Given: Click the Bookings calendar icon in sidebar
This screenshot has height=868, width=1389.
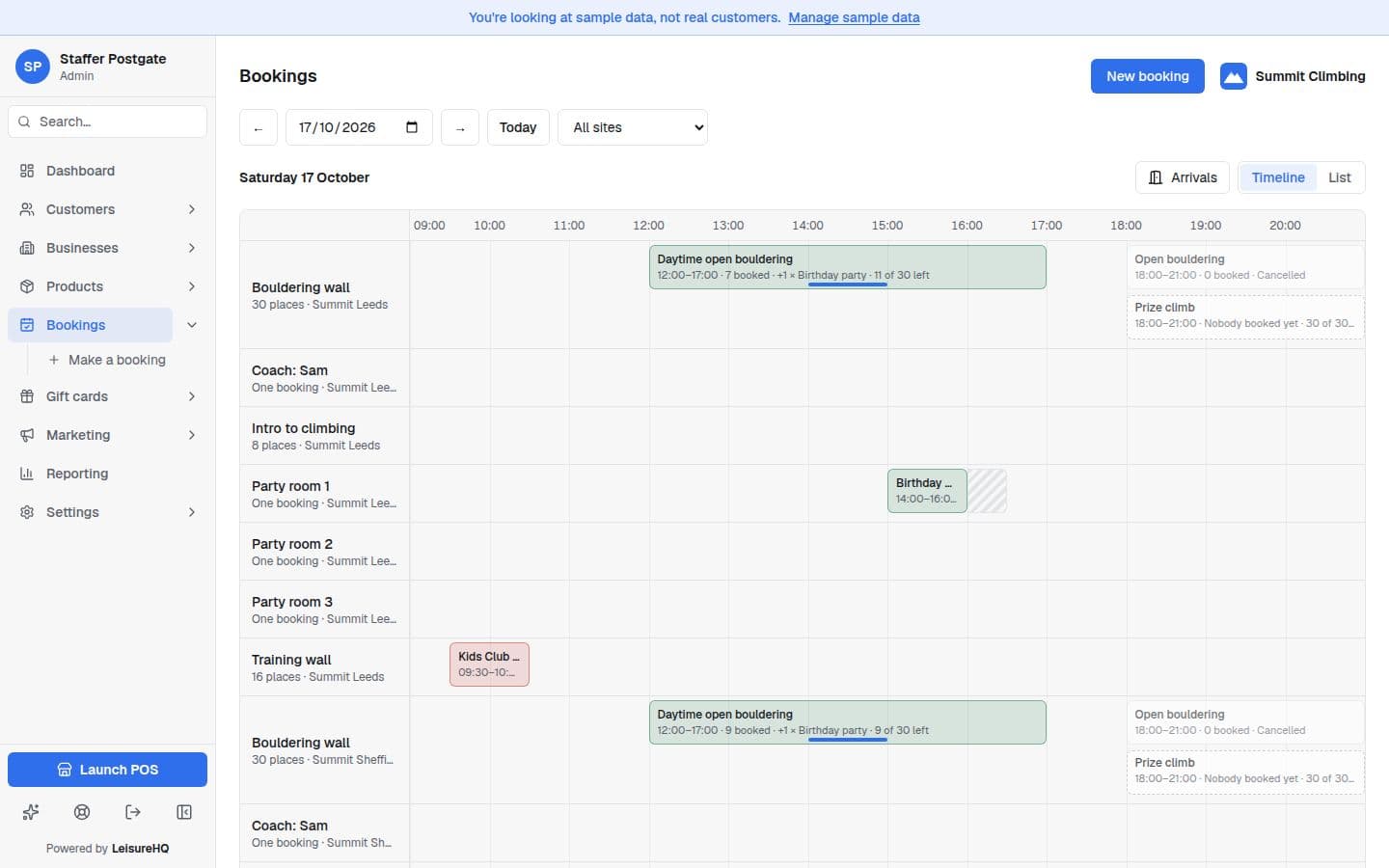Looking at the screenshot, I should point(27,325).
